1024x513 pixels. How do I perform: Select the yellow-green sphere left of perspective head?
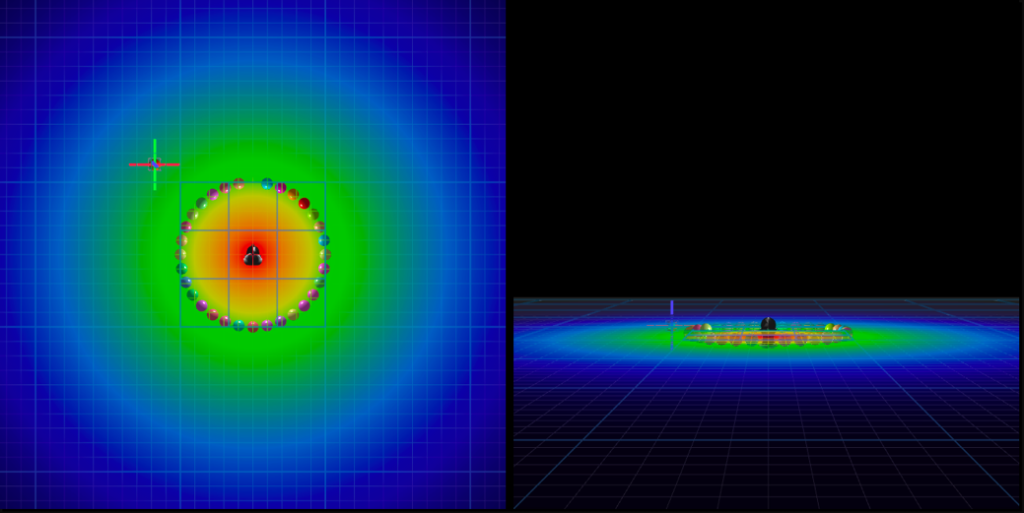tap(707, 327)
